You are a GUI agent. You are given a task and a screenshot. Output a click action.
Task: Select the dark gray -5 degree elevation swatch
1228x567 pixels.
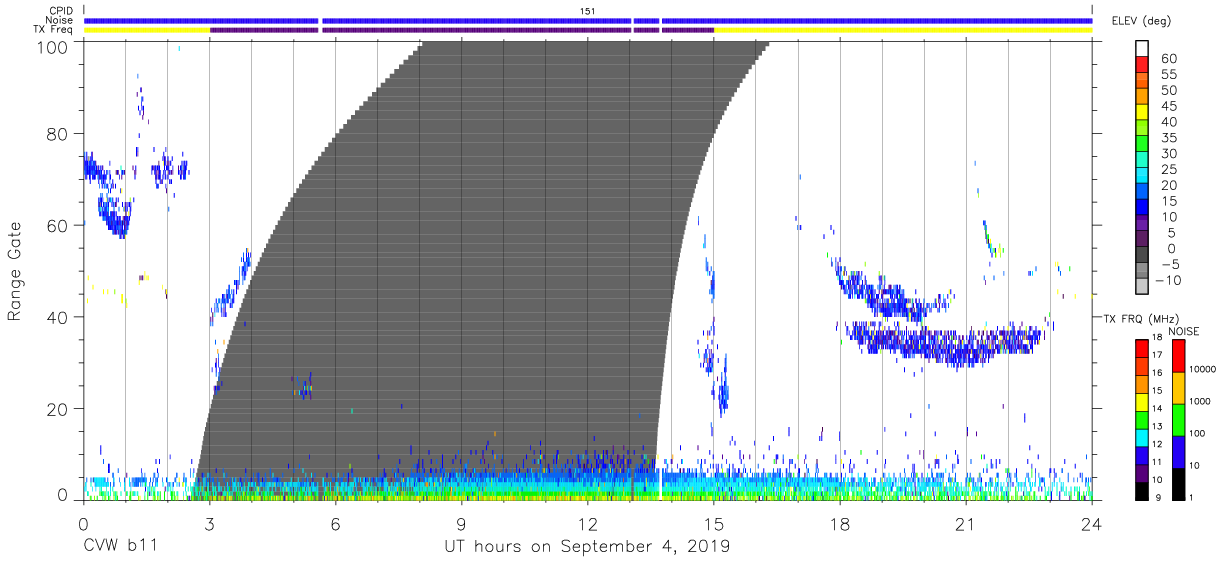coord(1142,255)
